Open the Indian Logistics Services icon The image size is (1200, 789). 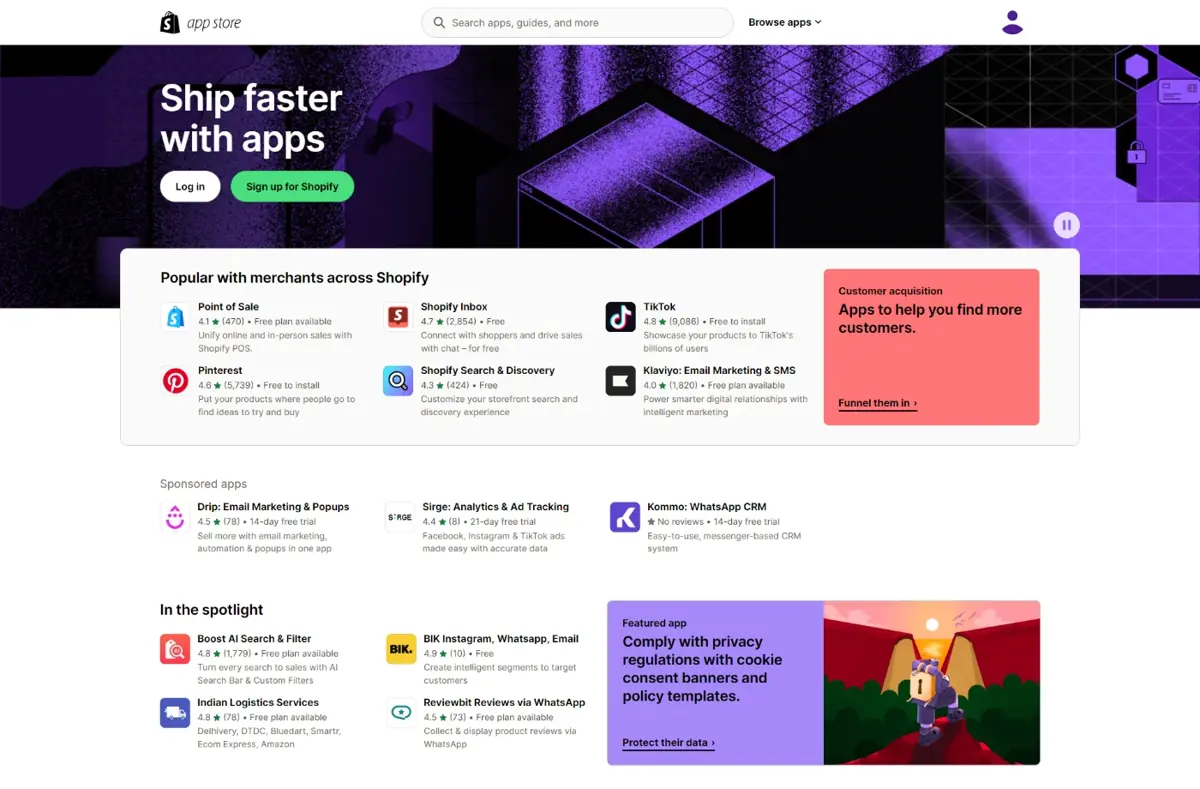coord(175,713)
